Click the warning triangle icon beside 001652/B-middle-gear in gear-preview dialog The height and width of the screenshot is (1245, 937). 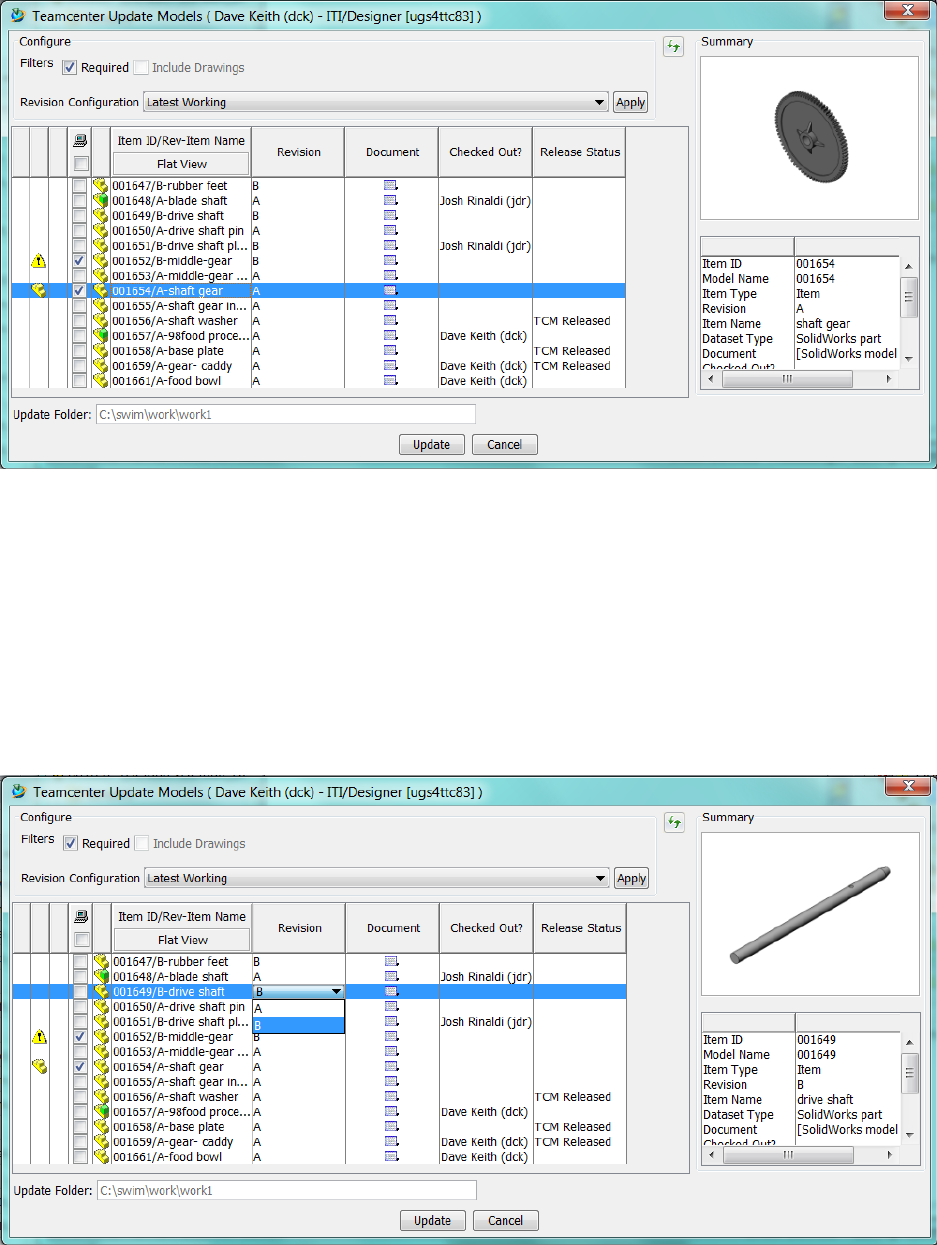39,261
